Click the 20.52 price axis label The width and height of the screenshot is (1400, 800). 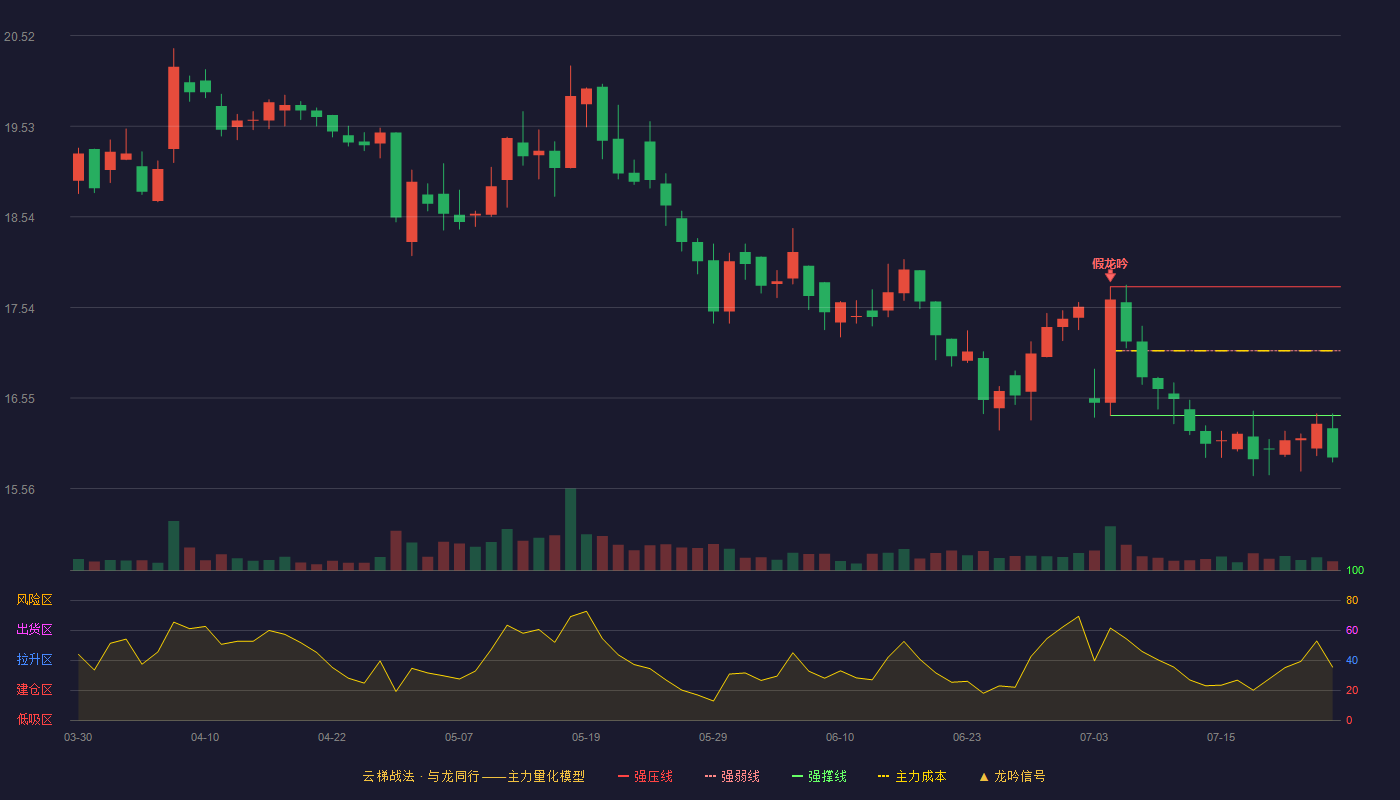[x=19, y=37]
